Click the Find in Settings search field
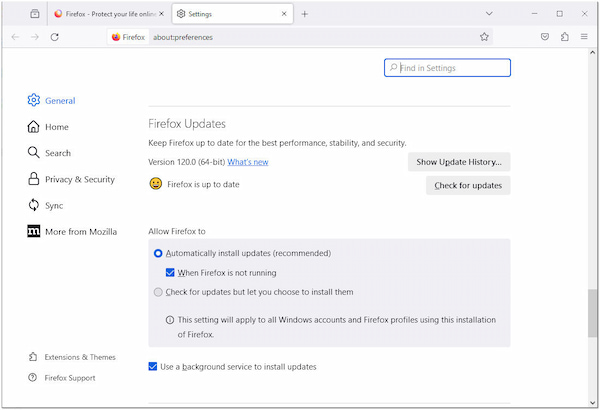Image resolution: width=600 pixels, height=410 pixels. click(447, 68)
